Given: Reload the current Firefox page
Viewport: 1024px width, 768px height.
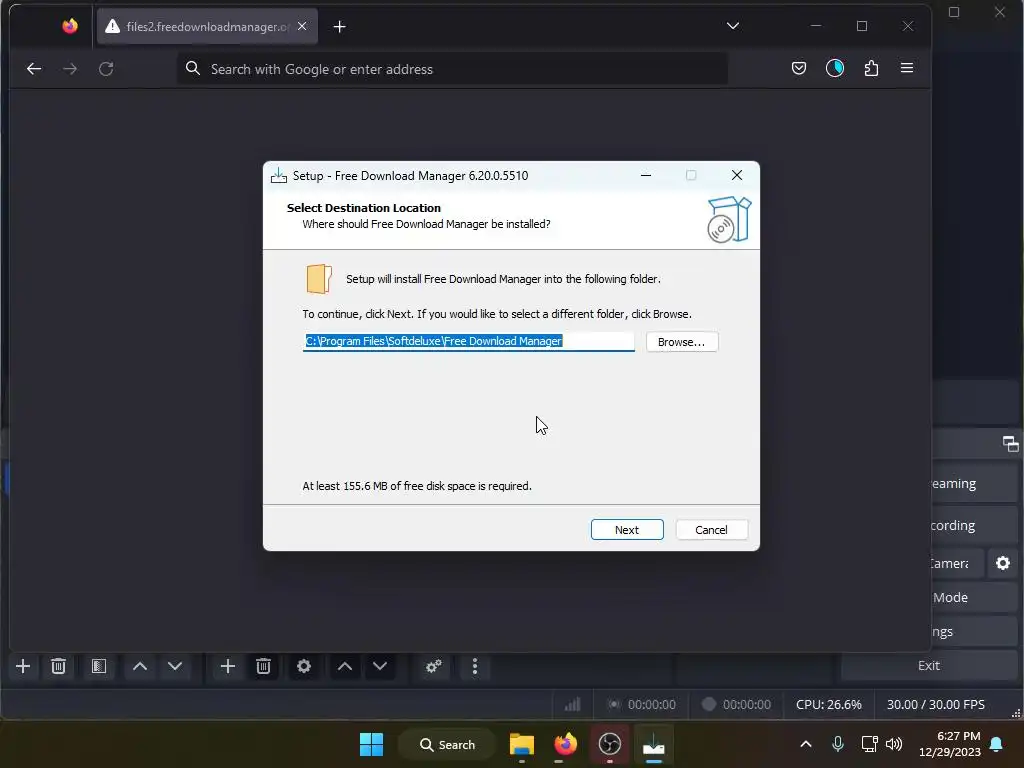Looking at the screenshot, I should pos(106,69).
